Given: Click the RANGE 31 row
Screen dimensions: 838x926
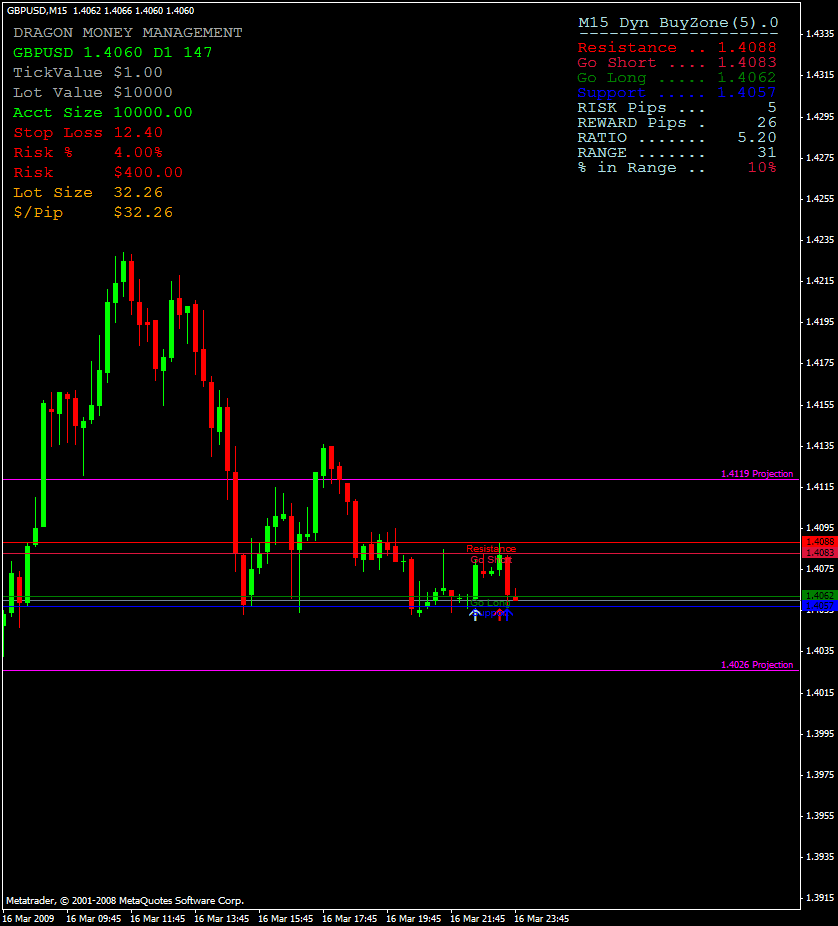Looking at the screenshot, I should pyautogui.click(x=677, y=152).
